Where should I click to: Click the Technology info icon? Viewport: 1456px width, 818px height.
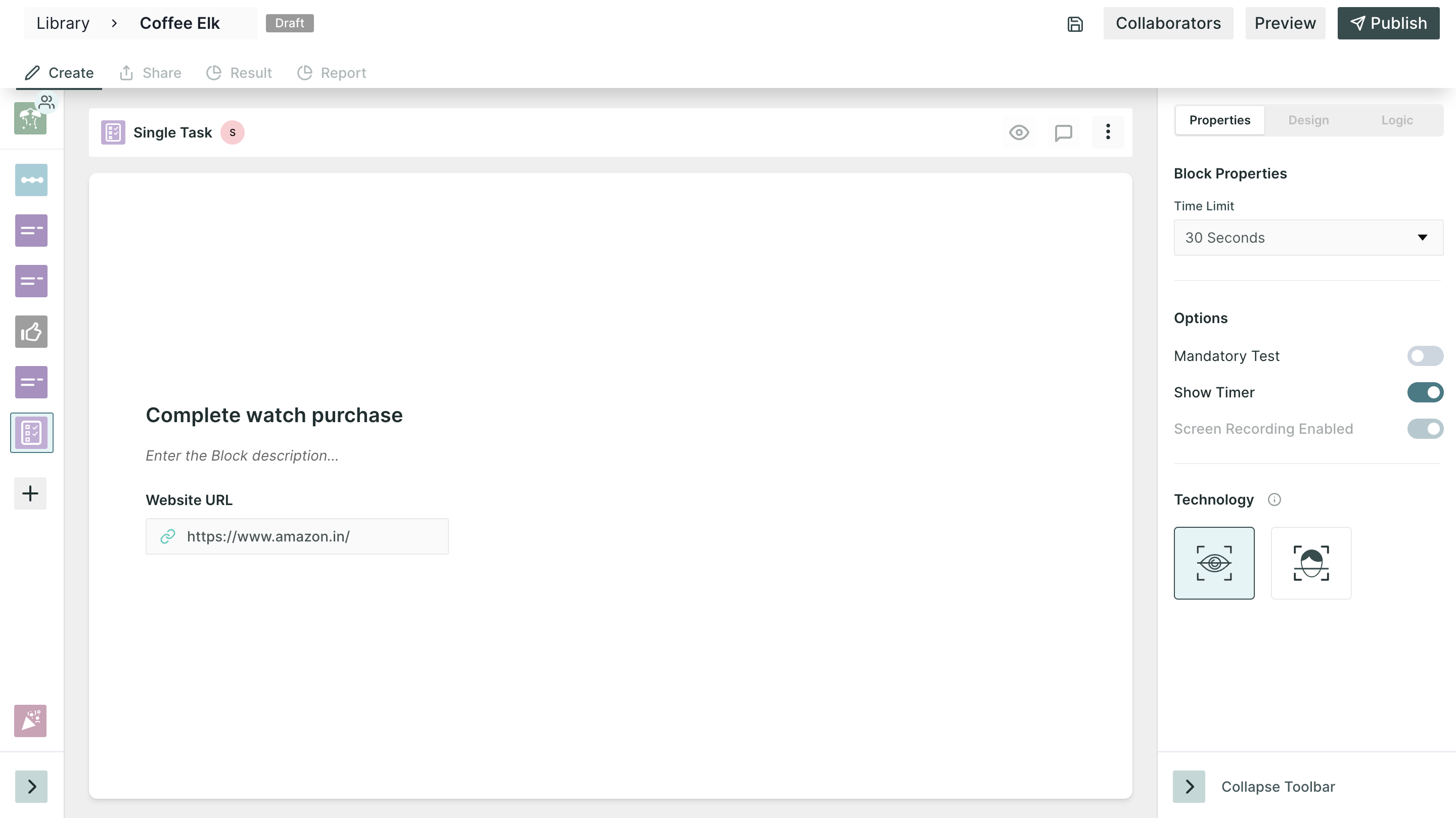click(x=1274, y=499)
